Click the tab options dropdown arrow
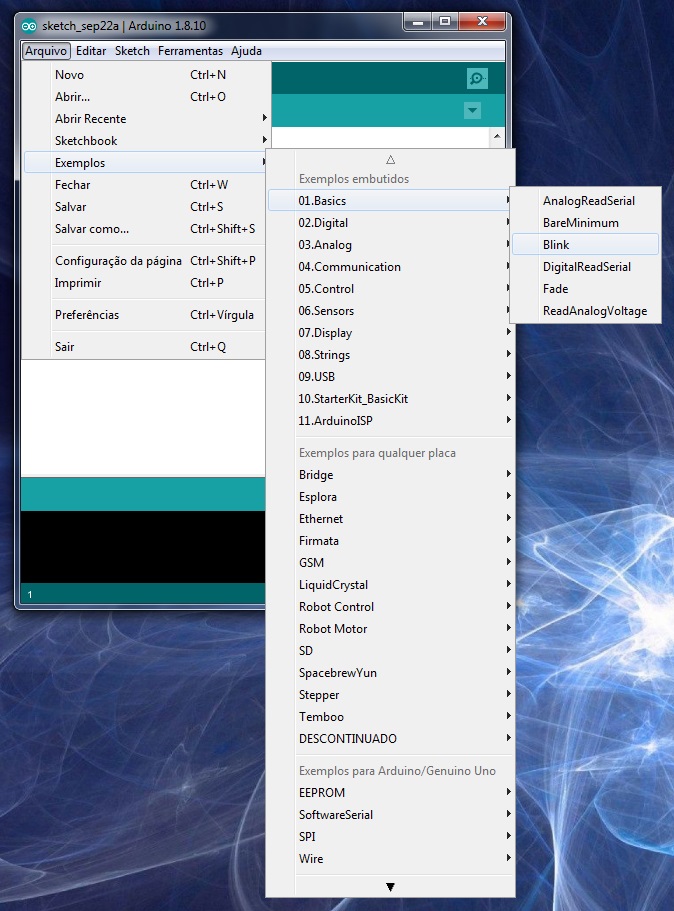Image resolution: width=674 pixels, height=911 pixels. tap(473, 111)
